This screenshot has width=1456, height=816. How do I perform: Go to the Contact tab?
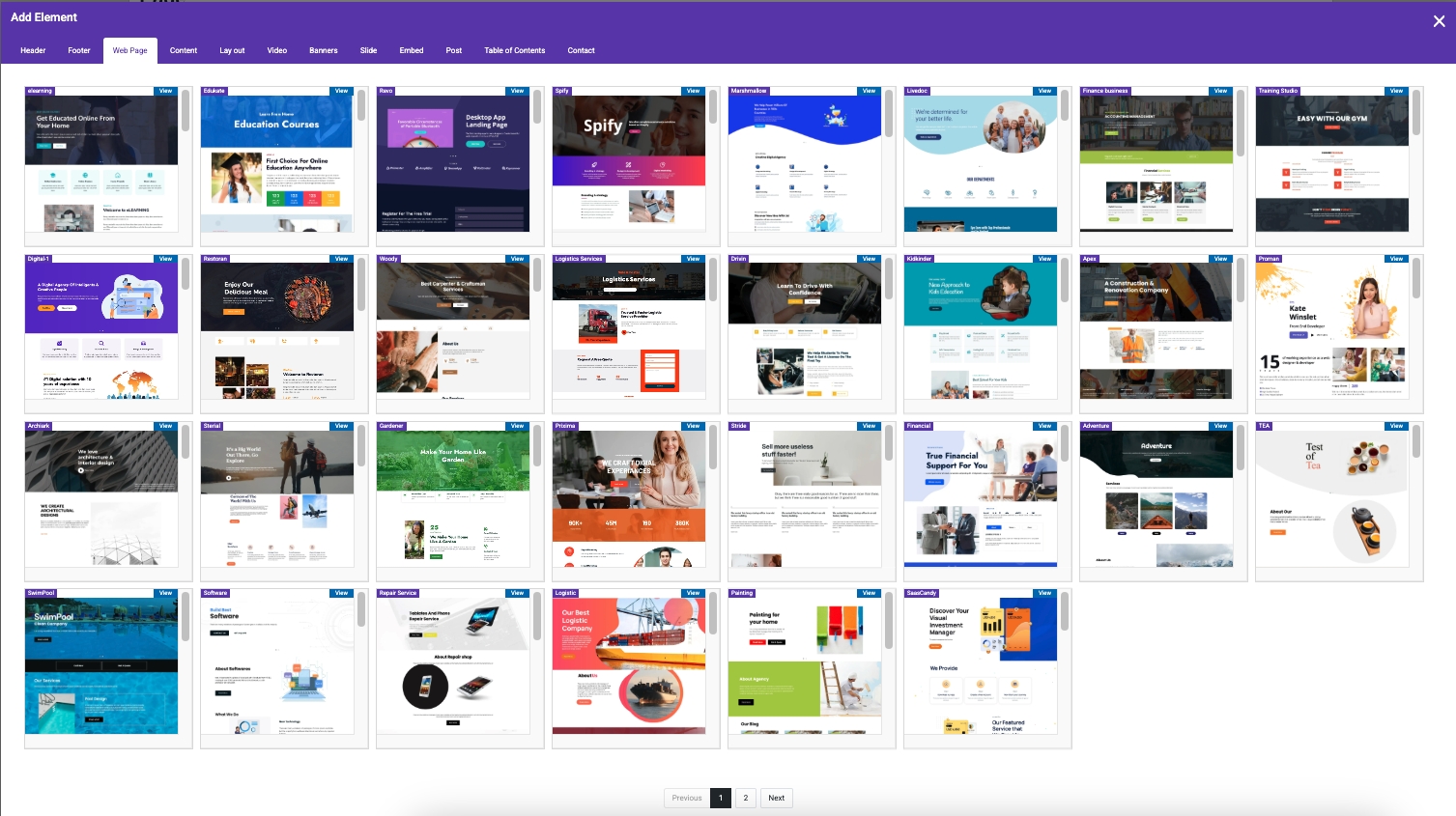581,50
